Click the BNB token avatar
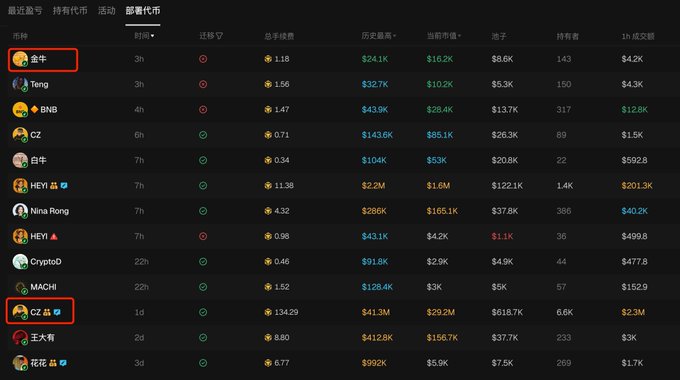 pyautogui.click(x=20, y=110)
